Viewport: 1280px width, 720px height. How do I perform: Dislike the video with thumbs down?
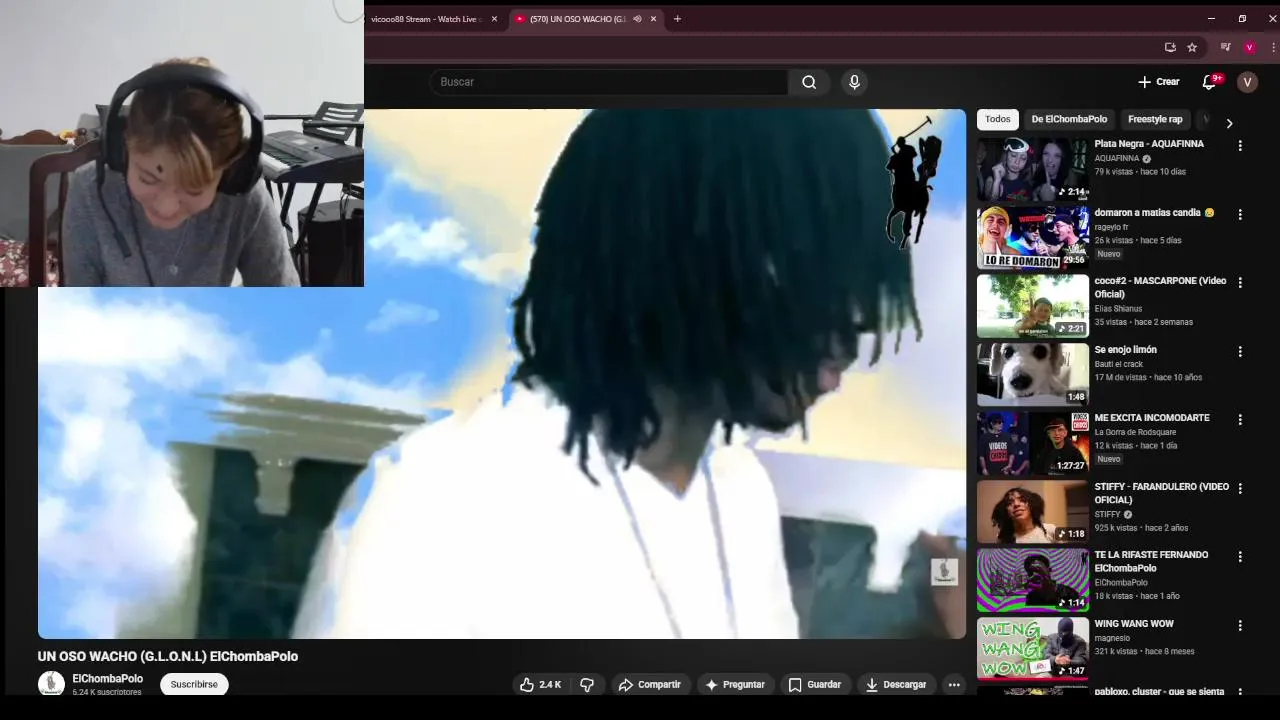click(x=587, y=685)
